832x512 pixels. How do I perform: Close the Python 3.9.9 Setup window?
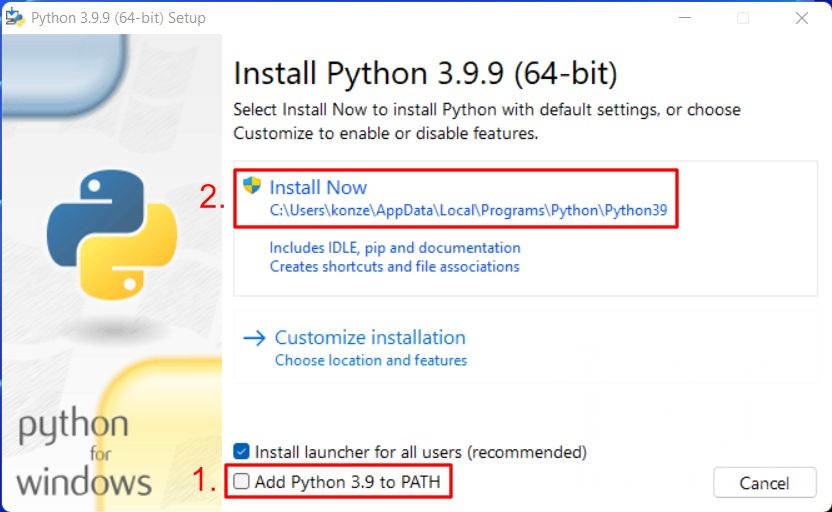point(801,18)
